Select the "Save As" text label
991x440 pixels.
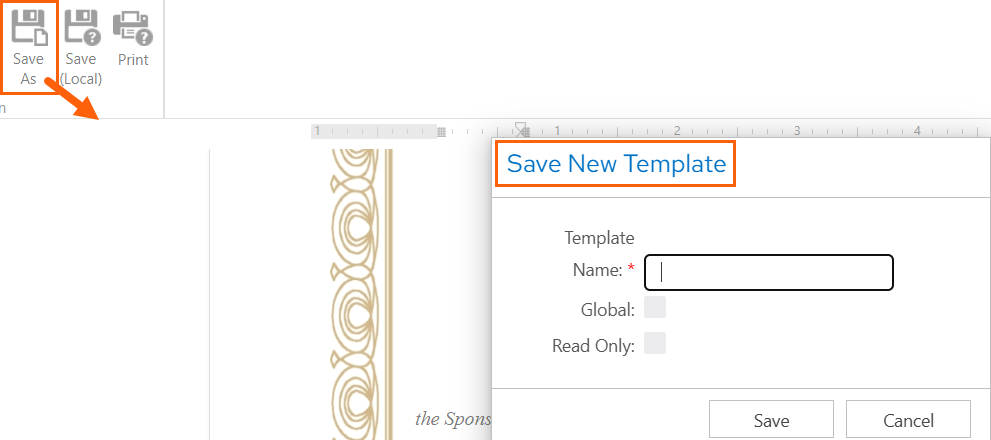point(28,69)
